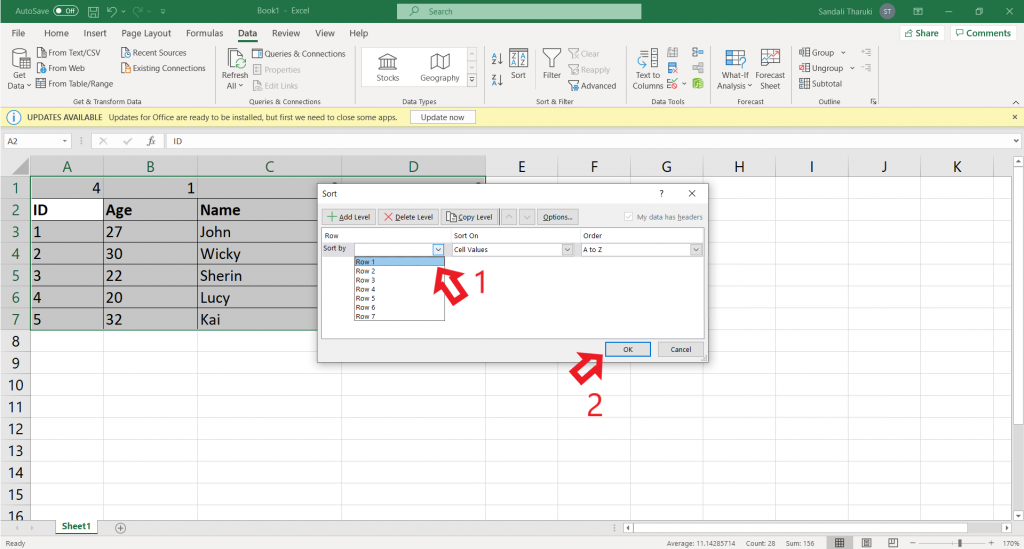The width and height of the screenshot is (1024, 549).
Task: Switch to the Formulas tab
Action: click(x=204, y=33)
